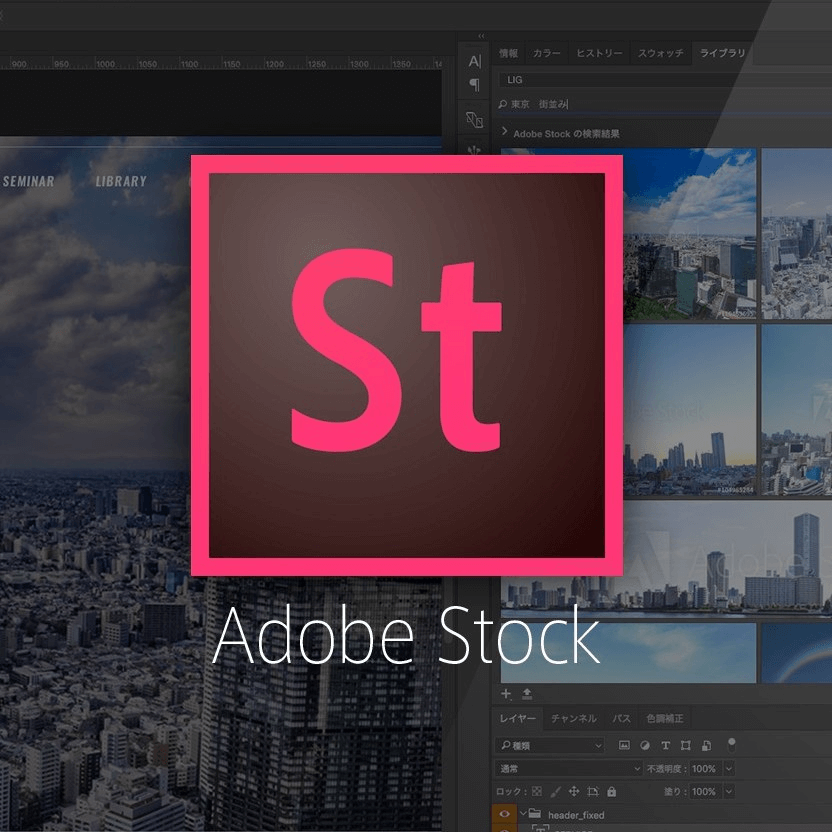Click prevent artboard auto-nesting lock icon
The image size is (832, 832).
coord(593,791)
